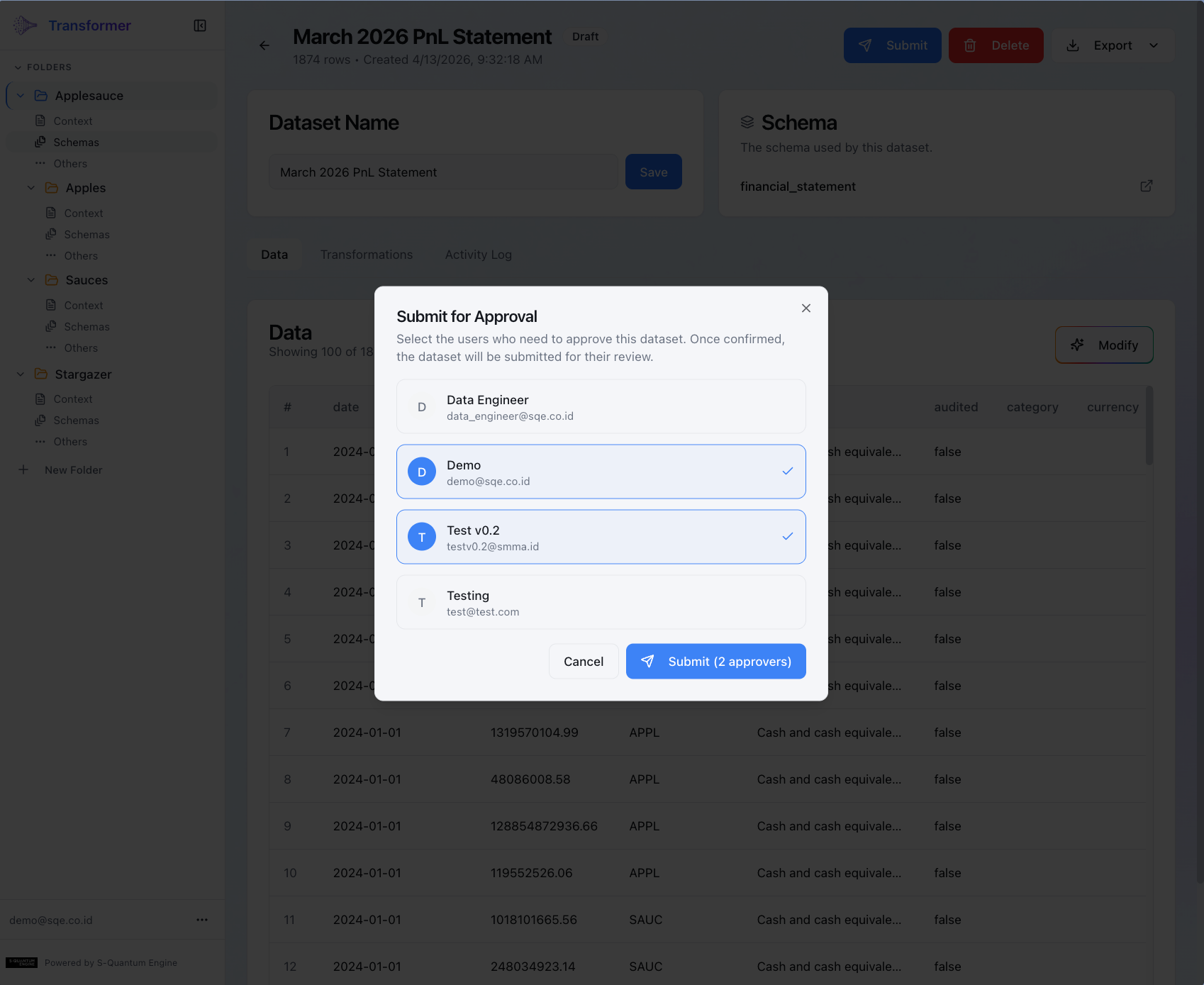Collapse the Stargazer folder chevron
This screenshot has height=985, width=1204.
coord(21,374)
